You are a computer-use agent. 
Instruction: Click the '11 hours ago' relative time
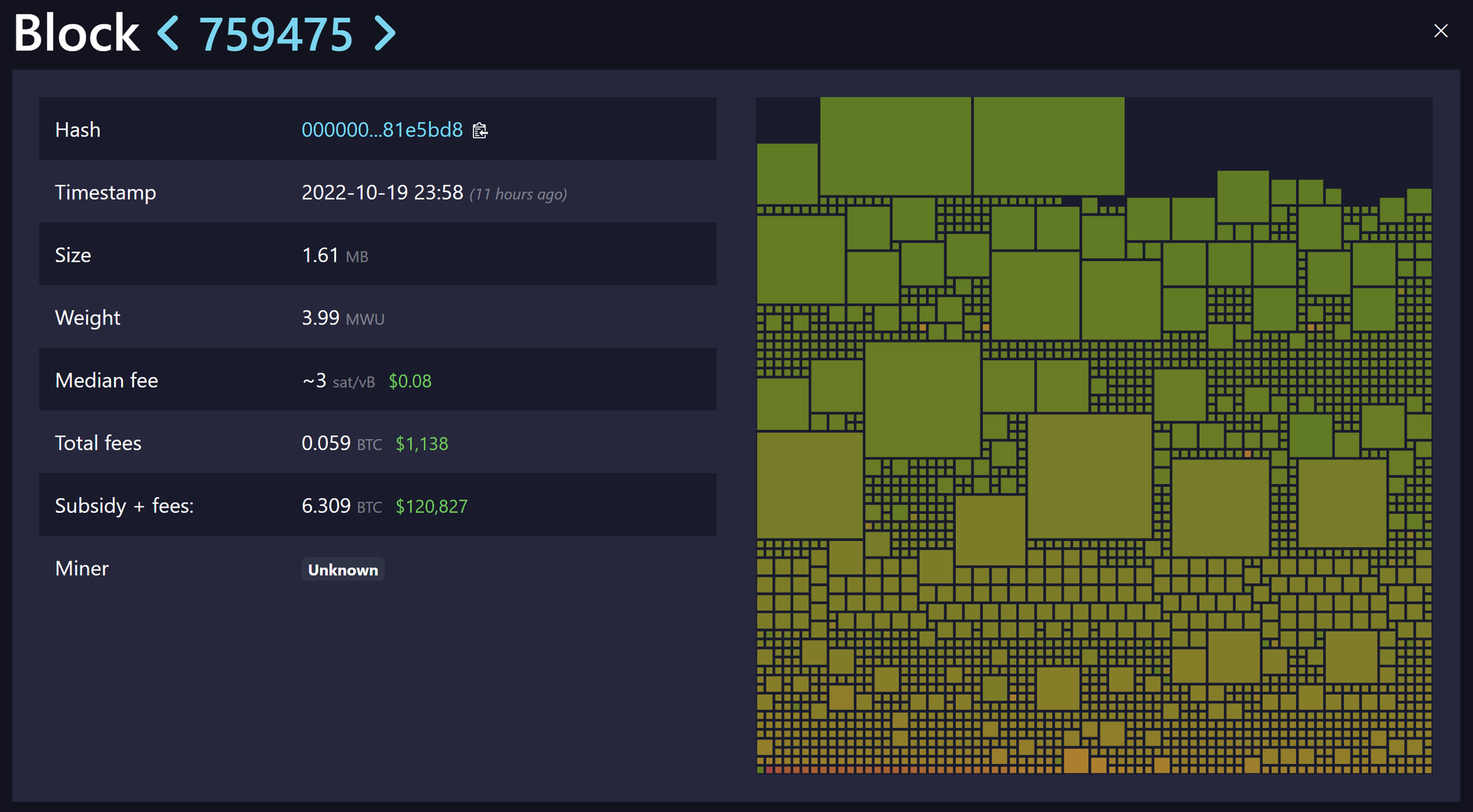point(519,194)
